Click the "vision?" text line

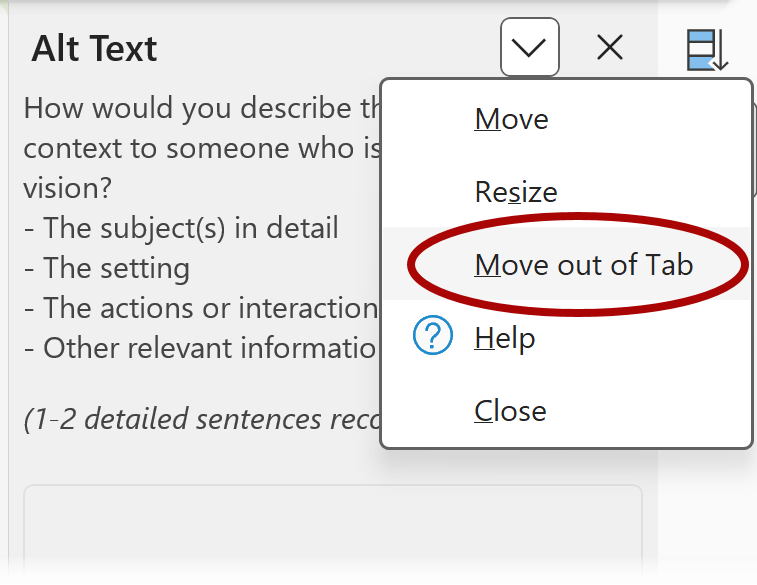click(66, 188)
